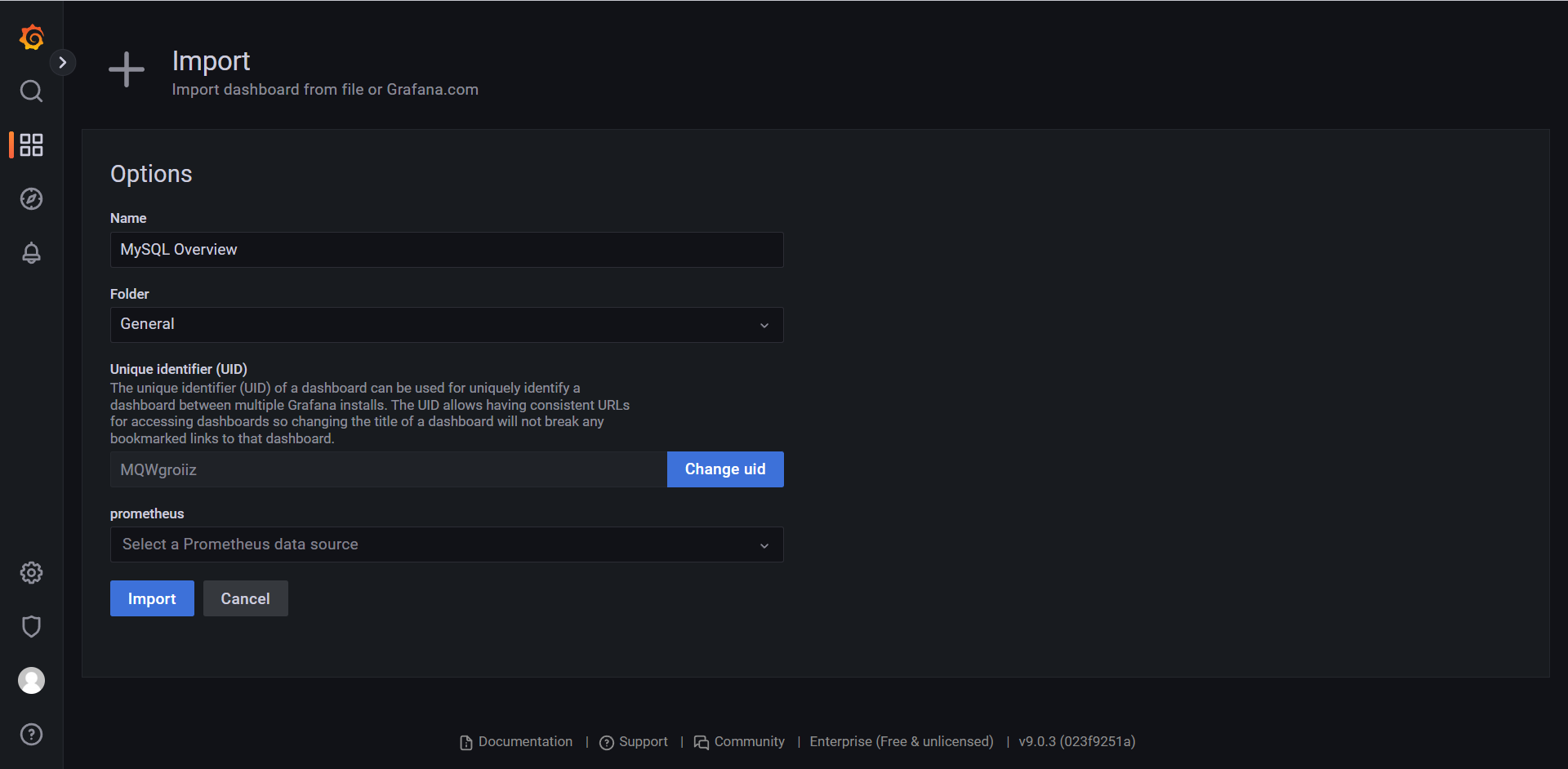This screenshot has width=1568, height=769.
Task: Open the user profile avatar
Action: [x=31, y=680]
